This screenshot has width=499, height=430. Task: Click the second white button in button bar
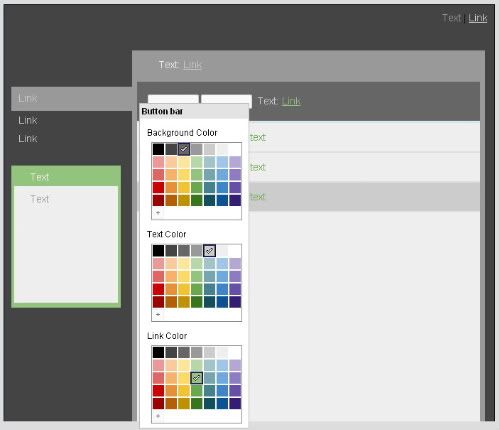(x=226, y=99)
